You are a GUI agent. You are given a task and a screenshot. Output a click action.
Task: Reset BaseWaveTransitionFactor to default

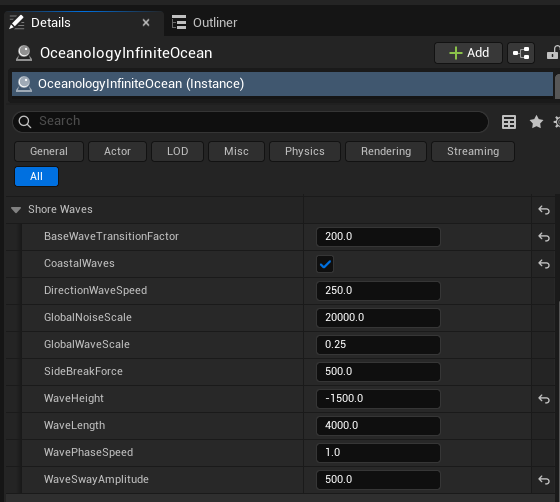544,237
